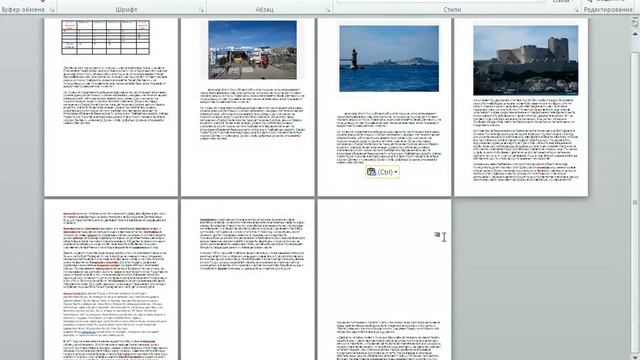The image size is (640, 360).
Task: Click the Шрифт group label
Action: click(126, 9)
